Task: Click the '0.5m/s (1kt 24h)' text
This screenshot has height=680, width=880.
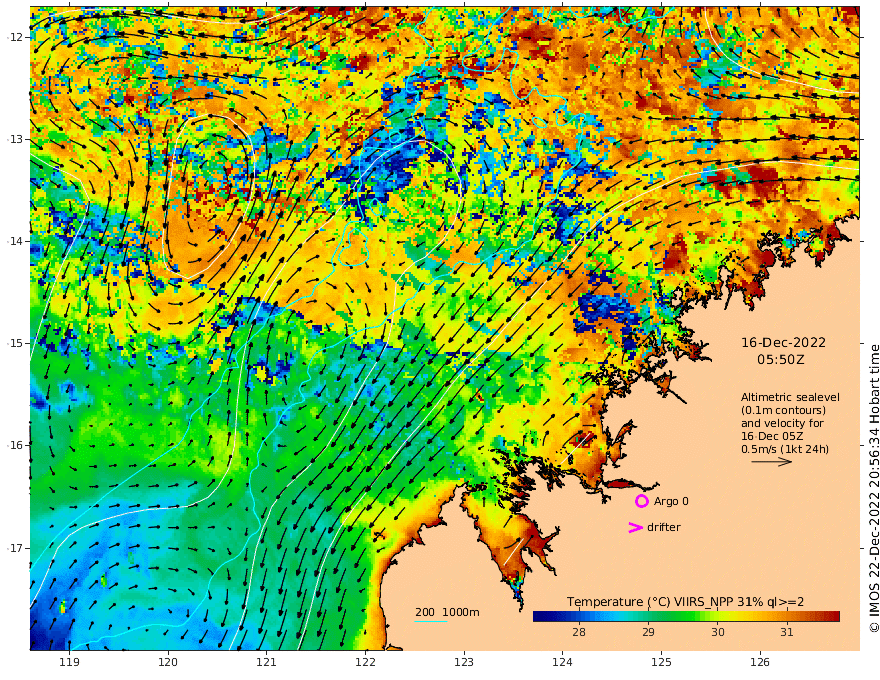Action: tap(785, 449)
